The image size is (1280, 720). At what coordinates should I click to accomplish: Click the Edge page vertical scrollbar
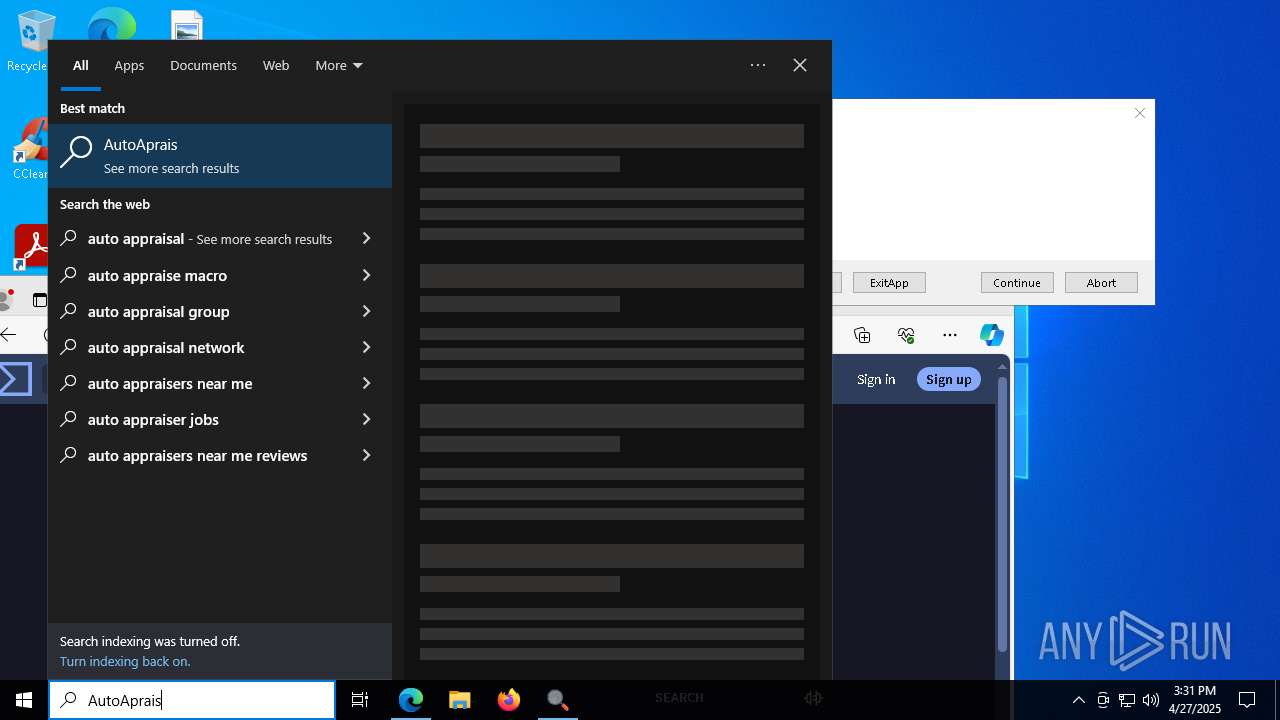click(1002, 515)
